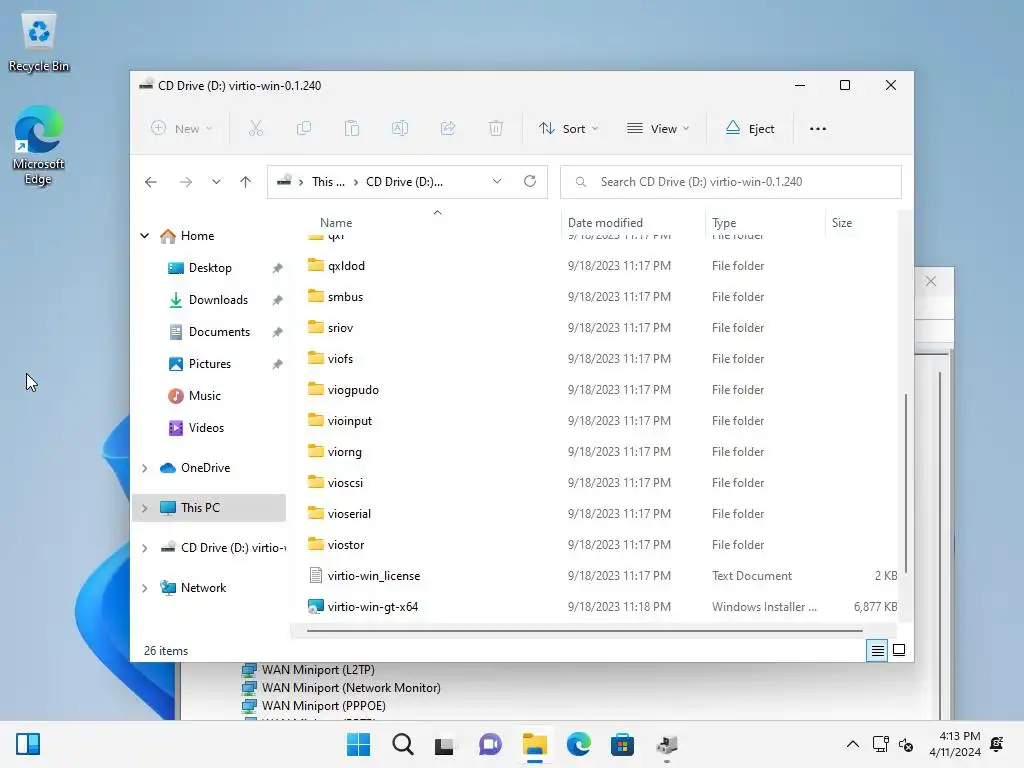The height and width of the screenshot is (768, 1024).
Task: Click the Rename icon in toolbar
Action: 400,129
